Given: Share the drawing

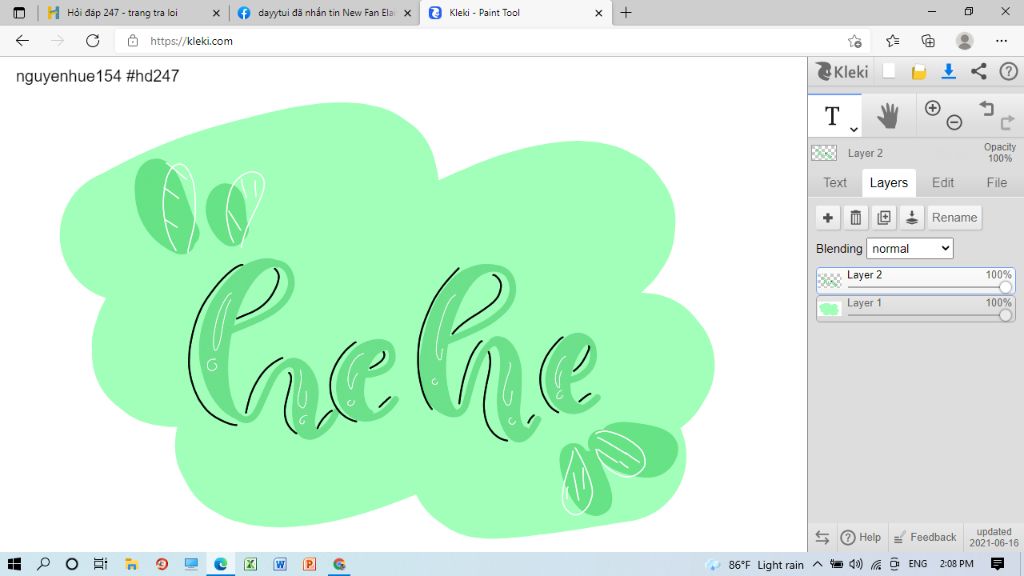Looking at the screenshot, I should click(978, 71).
